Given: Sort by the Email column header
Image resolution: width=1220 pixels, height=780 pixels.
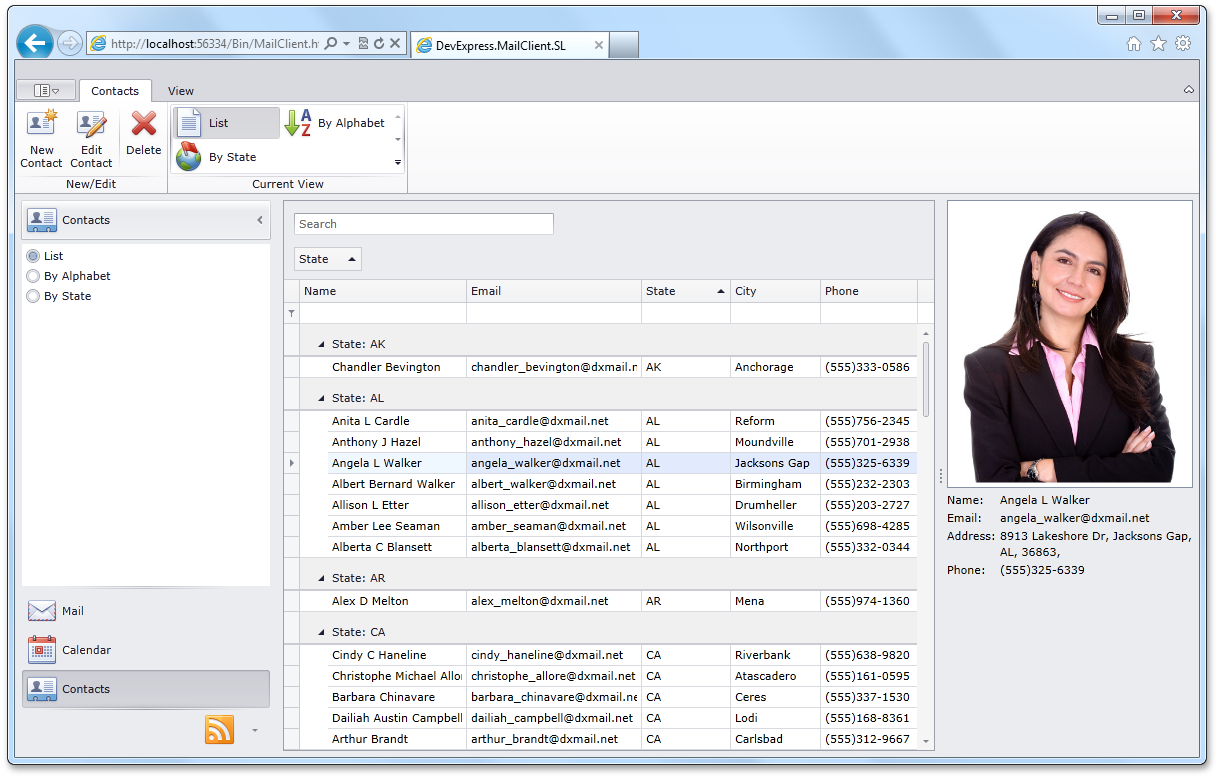Looking at the screenshot, I should [x=553, y=291].
